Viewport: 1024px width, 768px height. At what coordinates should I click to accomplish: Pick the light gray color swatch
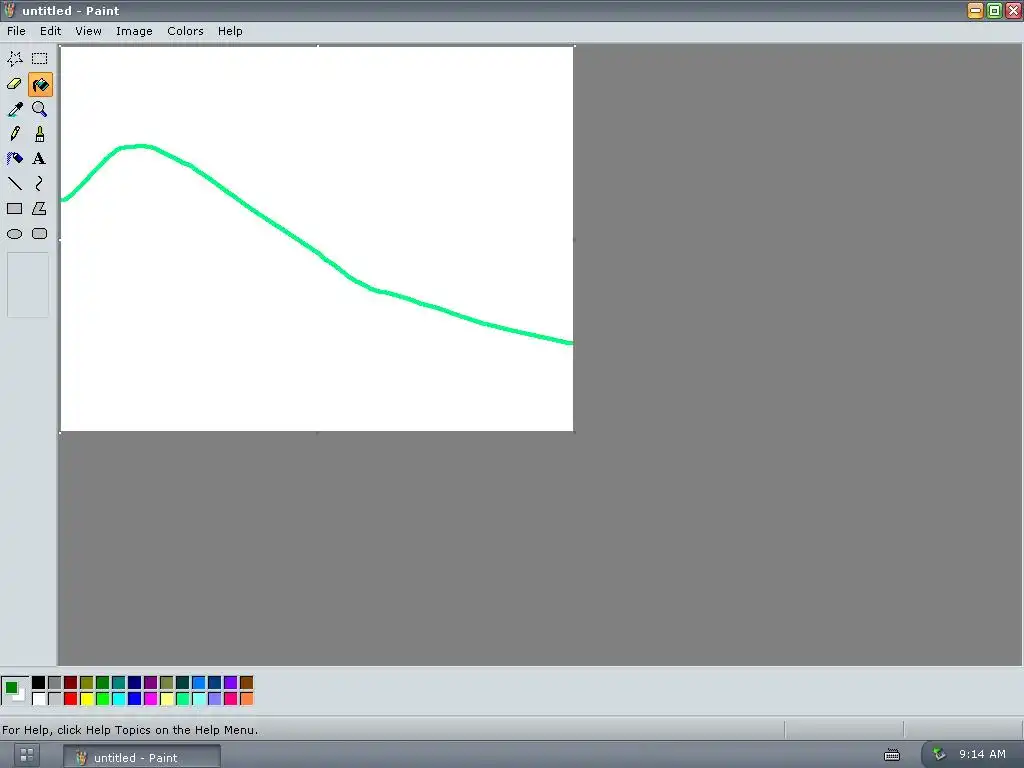pyautogui.click(x=54, y=699)
